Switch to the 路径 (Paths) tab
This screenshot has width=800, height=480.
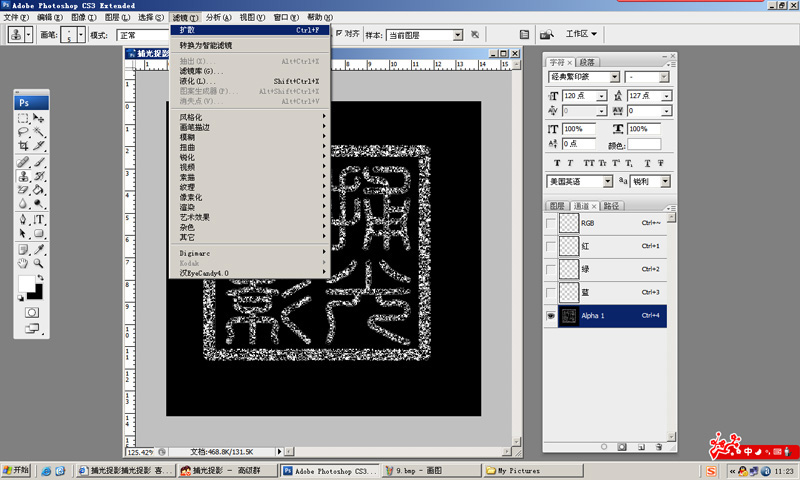point(611,205)
